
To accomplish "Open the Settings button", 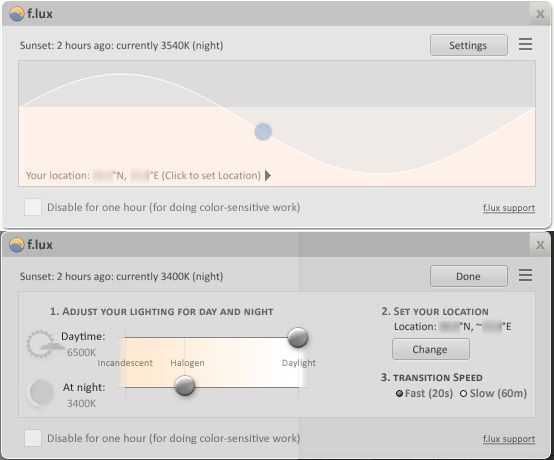I will tap(469, 45).
